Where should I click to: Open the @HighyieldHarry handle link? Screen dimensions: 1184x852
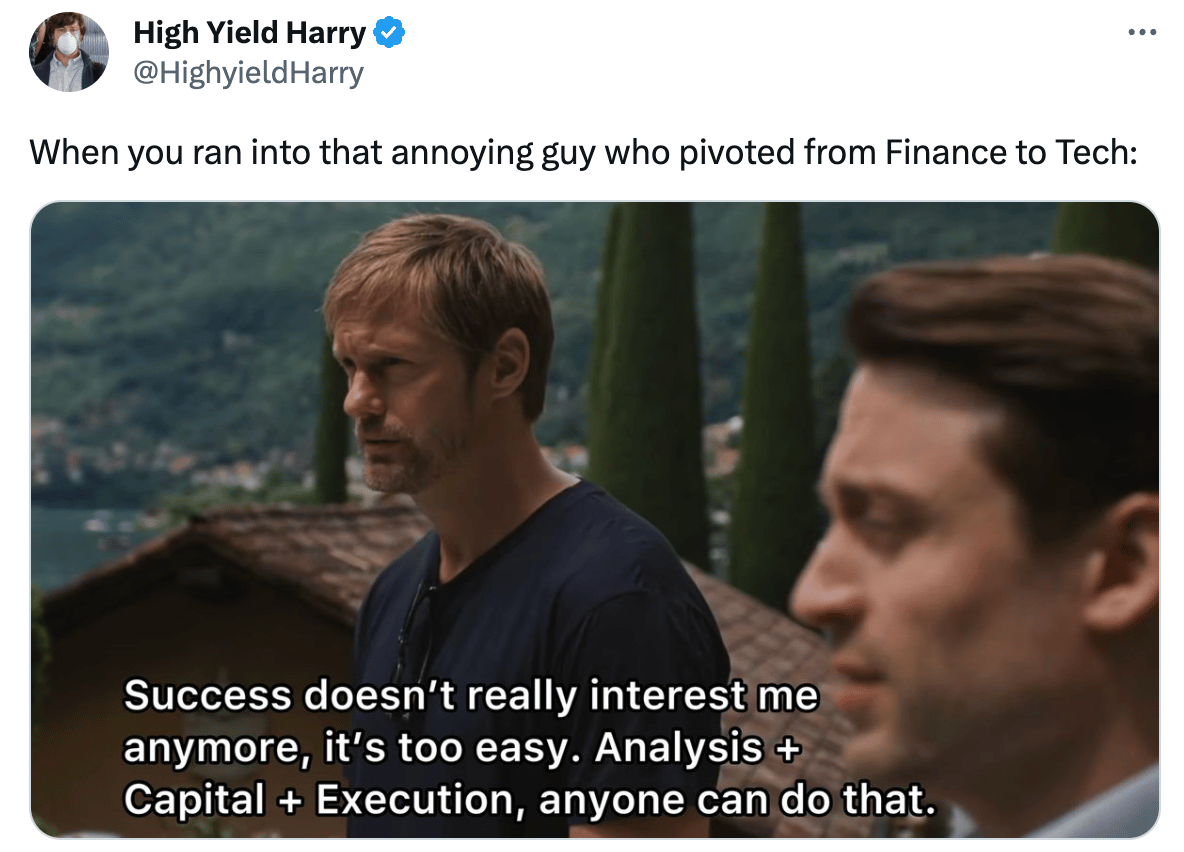click(248, 73)
